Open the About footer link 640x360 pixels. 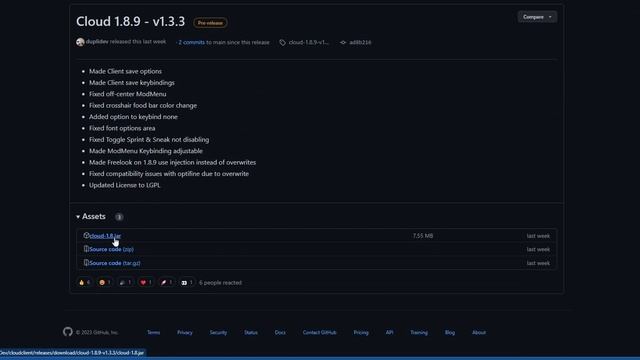coord(479,333)
